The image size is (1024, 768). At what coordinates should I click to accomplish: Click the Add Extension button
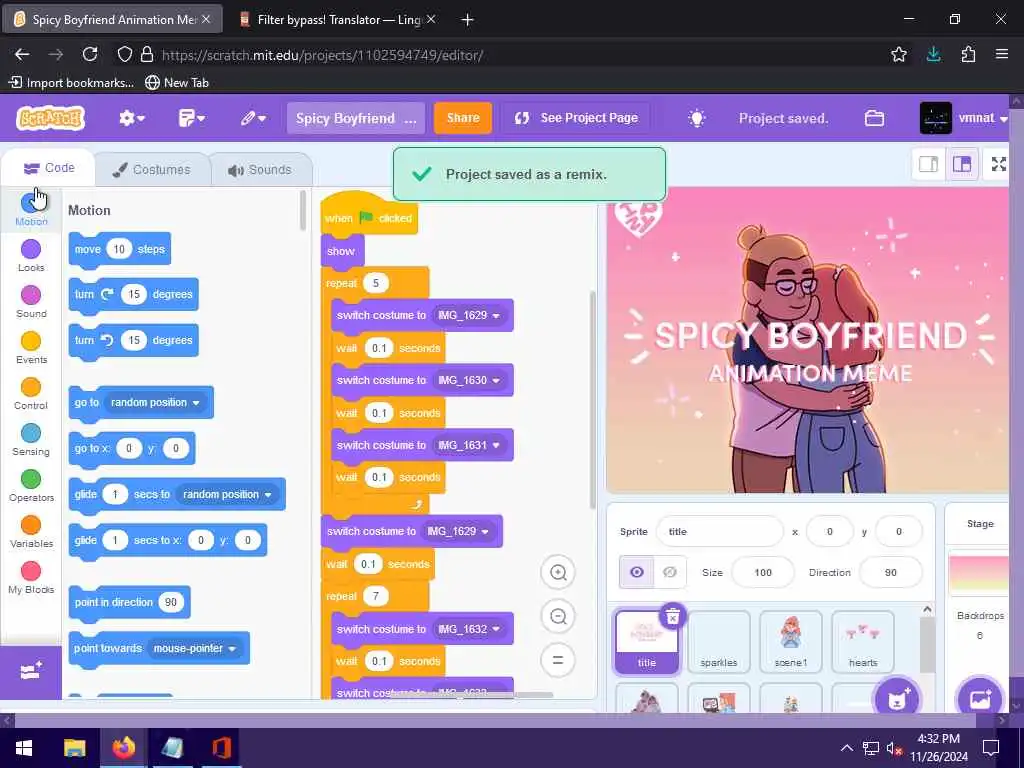point(31,672)
